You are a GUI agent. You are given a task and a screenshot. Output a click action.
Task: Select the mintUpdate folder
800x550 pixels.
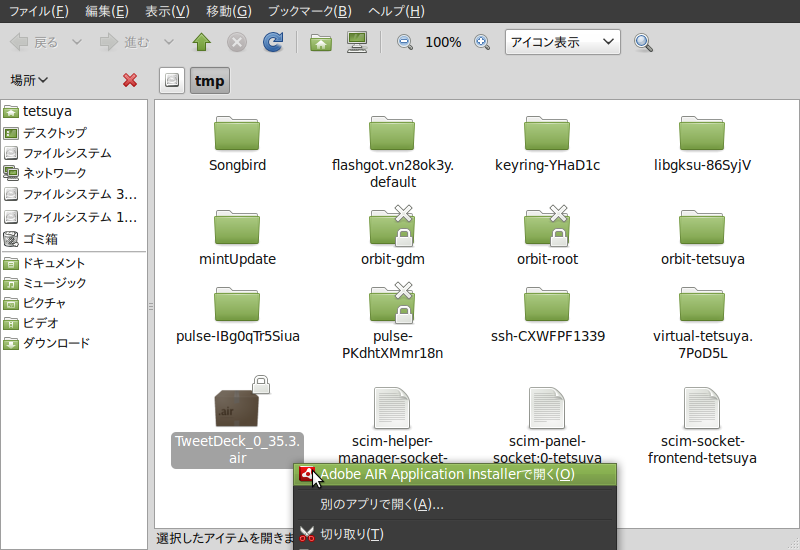point(237,238)
